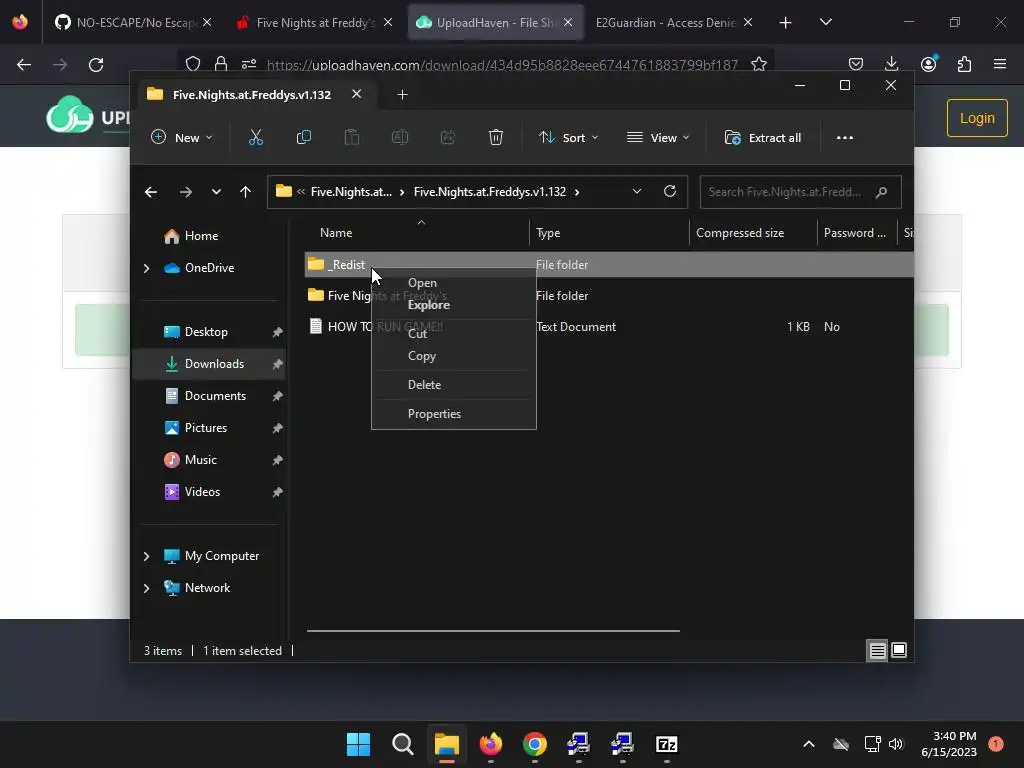The width and height of the screenshot is (1024, 768).
Task: Click the horizontal scrollbar in file list
Action: pos(493,631)
